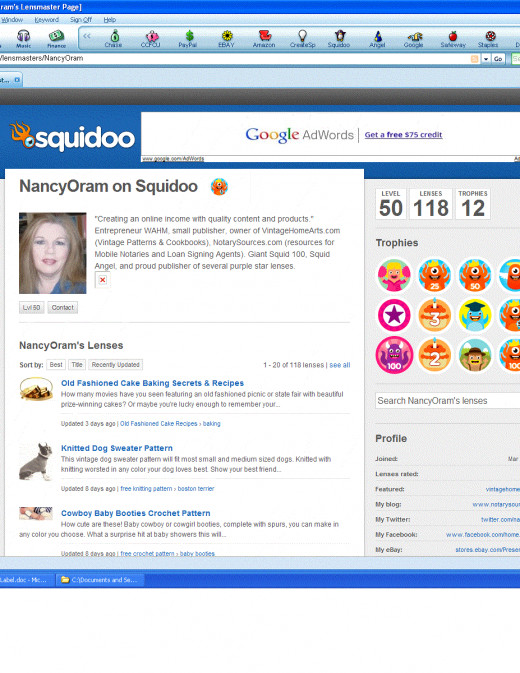Open the EBAY favorites shortcut
This screenshot has width=520, height=673.
tap(227, 39)
